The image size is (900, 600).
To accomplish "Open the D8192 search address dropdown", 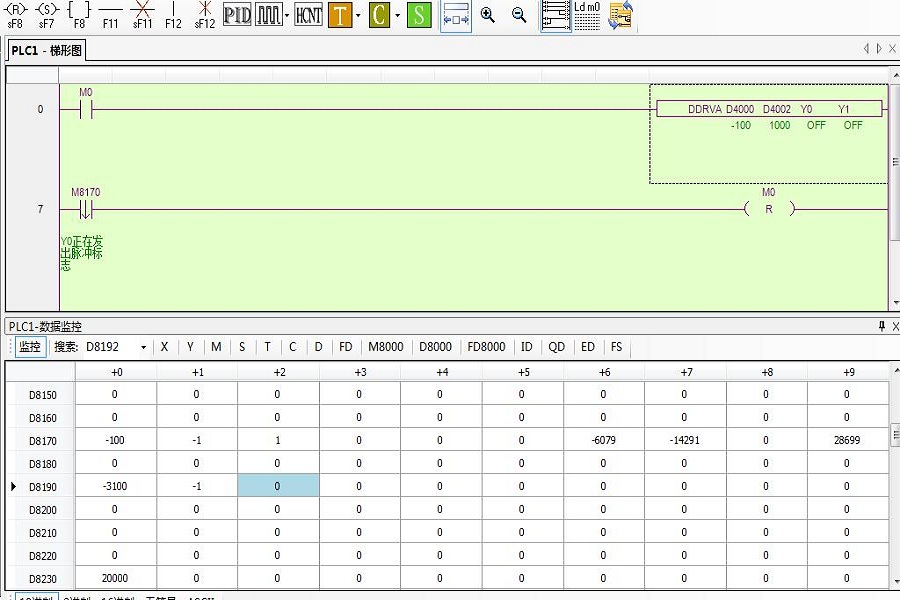I will click(144, 347).
